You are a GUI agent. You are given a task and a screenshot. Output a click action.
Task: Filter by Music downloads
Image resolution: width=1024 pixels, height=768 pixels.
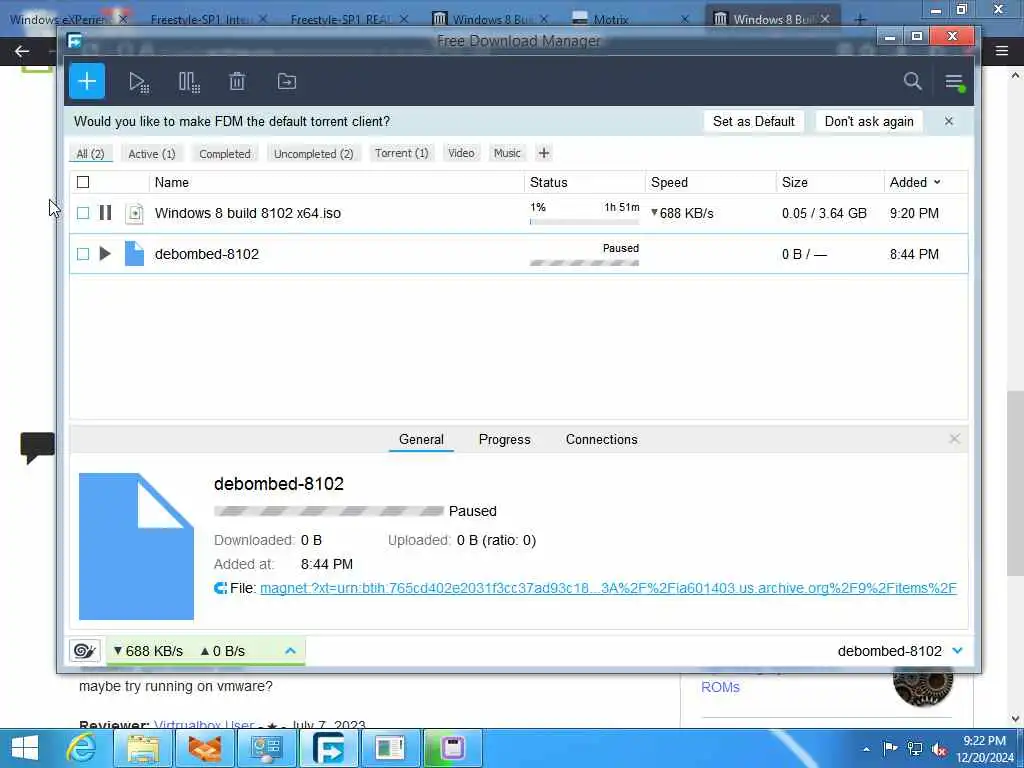pos(507,153)
